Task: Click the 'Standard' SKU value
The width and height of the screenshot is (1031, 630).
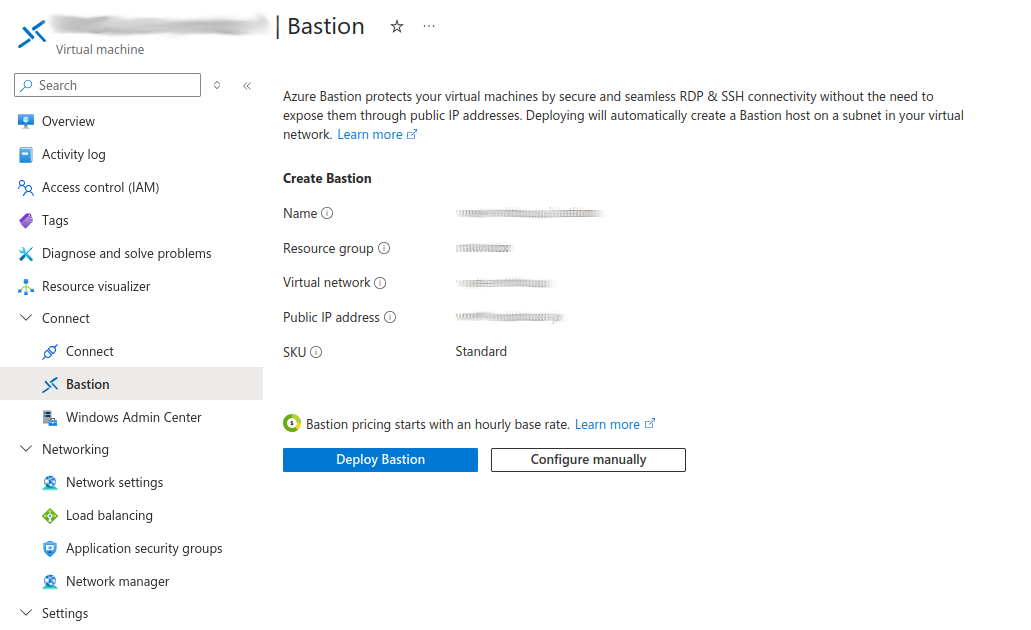Action: [x=481, y=352]
